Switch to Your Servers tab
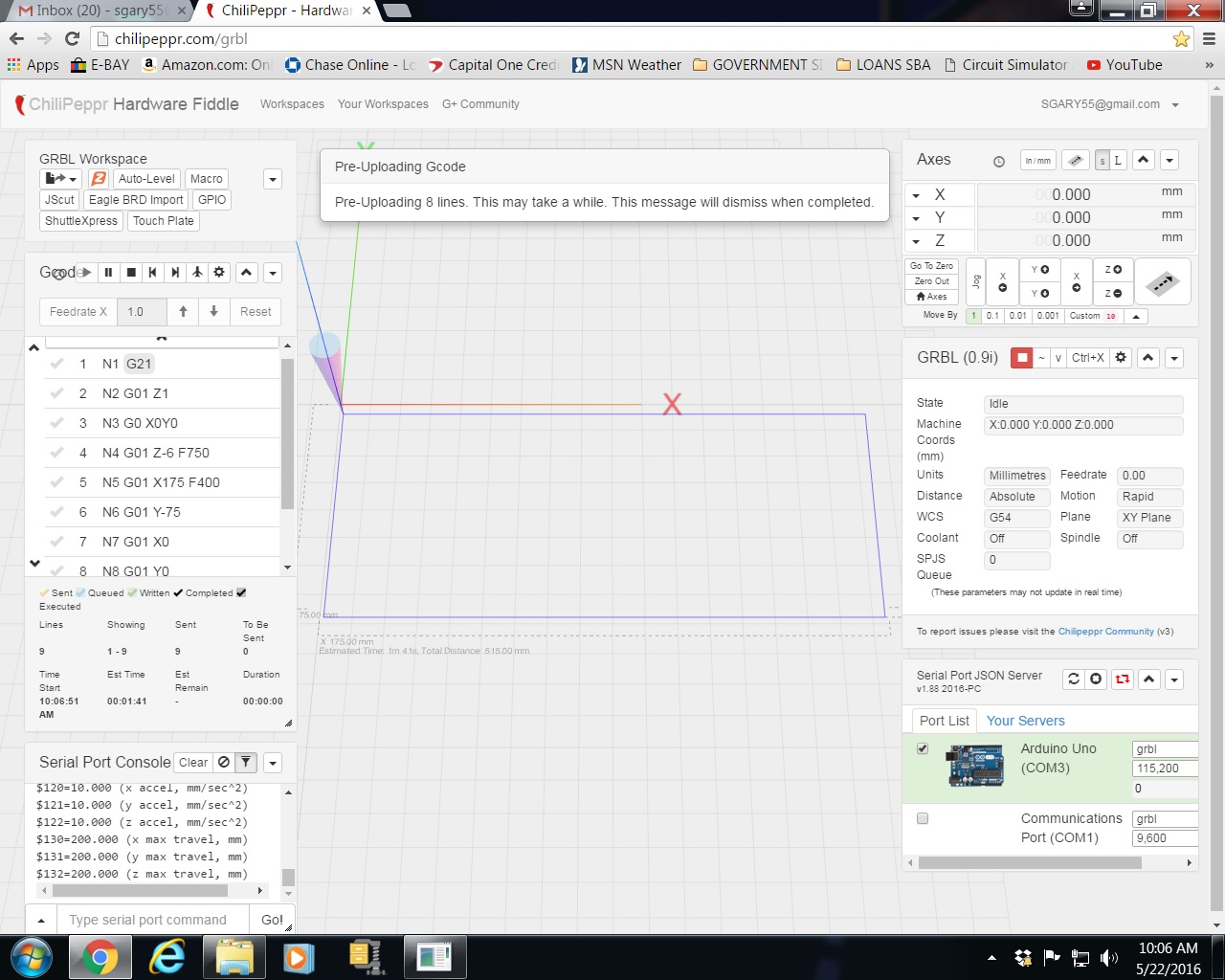The image size is (1225, 980). [1025, 721]
